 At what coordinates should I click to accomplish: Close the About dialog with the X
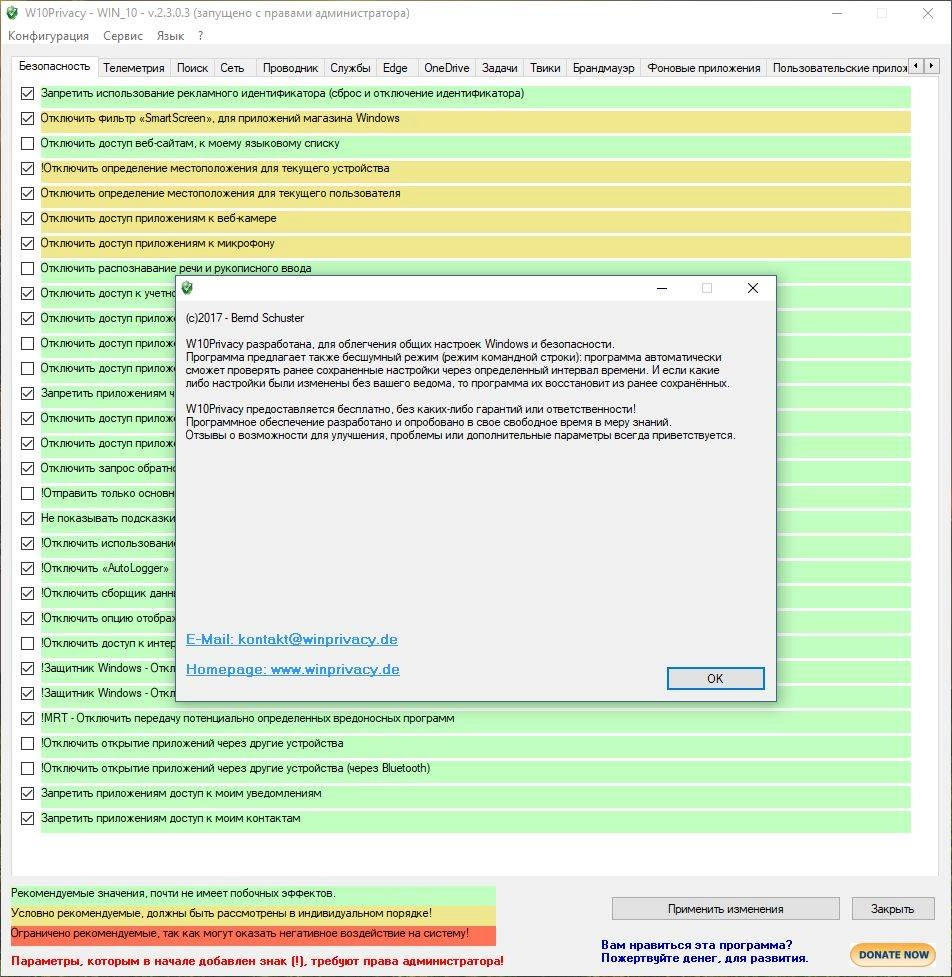click(753, 288)
